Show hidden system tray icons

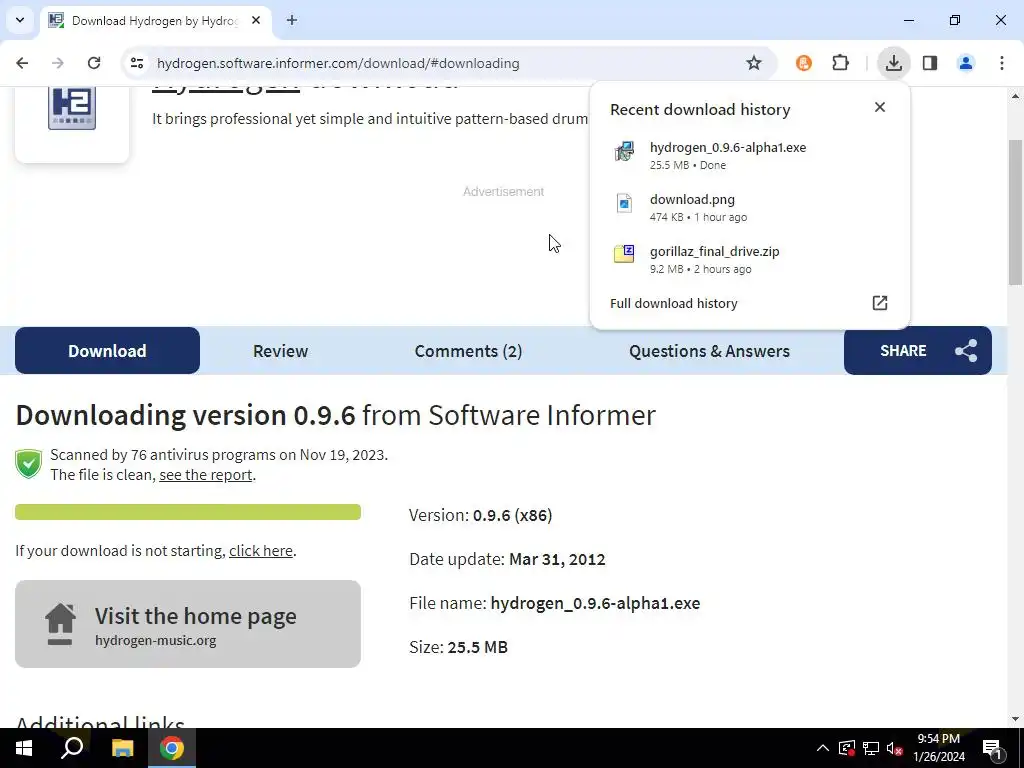(823, 748)
